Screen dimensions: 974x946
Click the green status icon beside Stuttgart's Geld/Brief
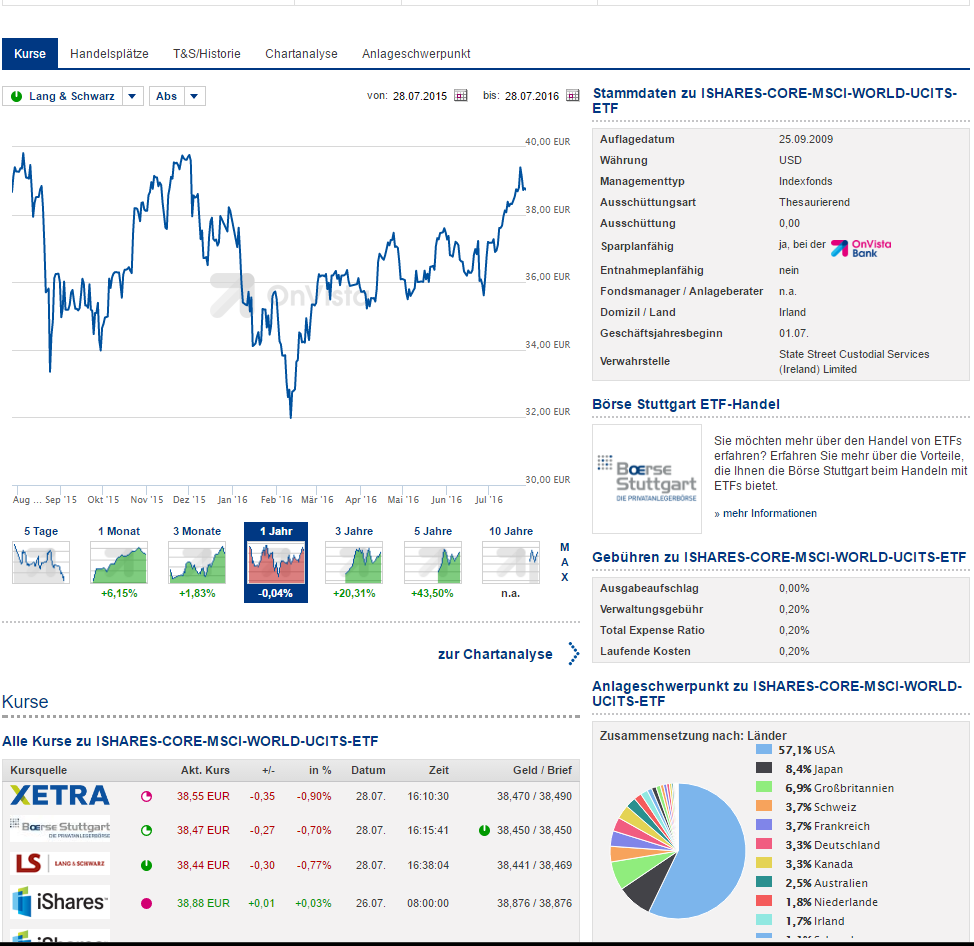click(x=484, y=830)
